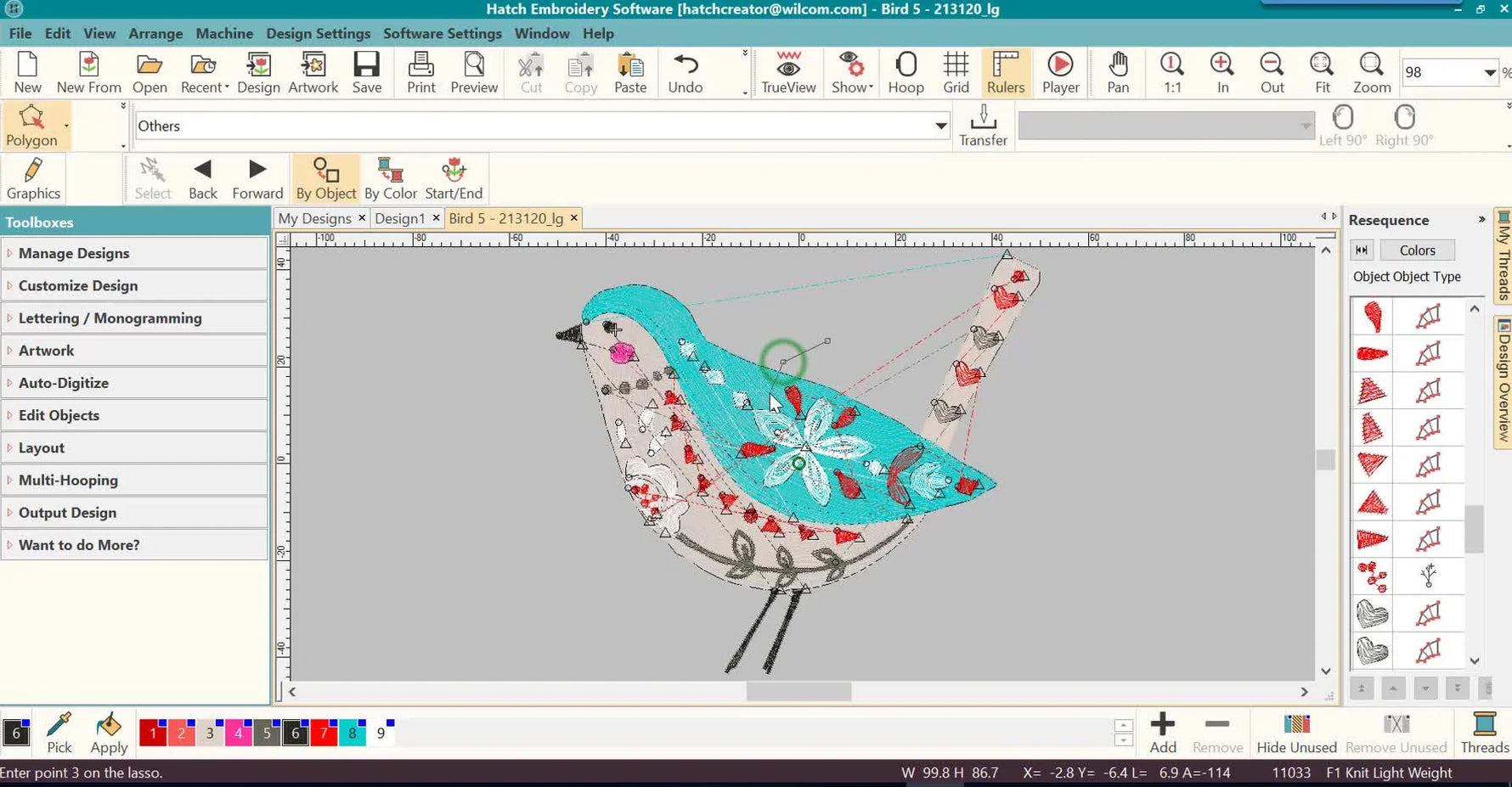Expand the Lettering / Monogramming toolbox

pyautogui.click(x=135, y=318)
